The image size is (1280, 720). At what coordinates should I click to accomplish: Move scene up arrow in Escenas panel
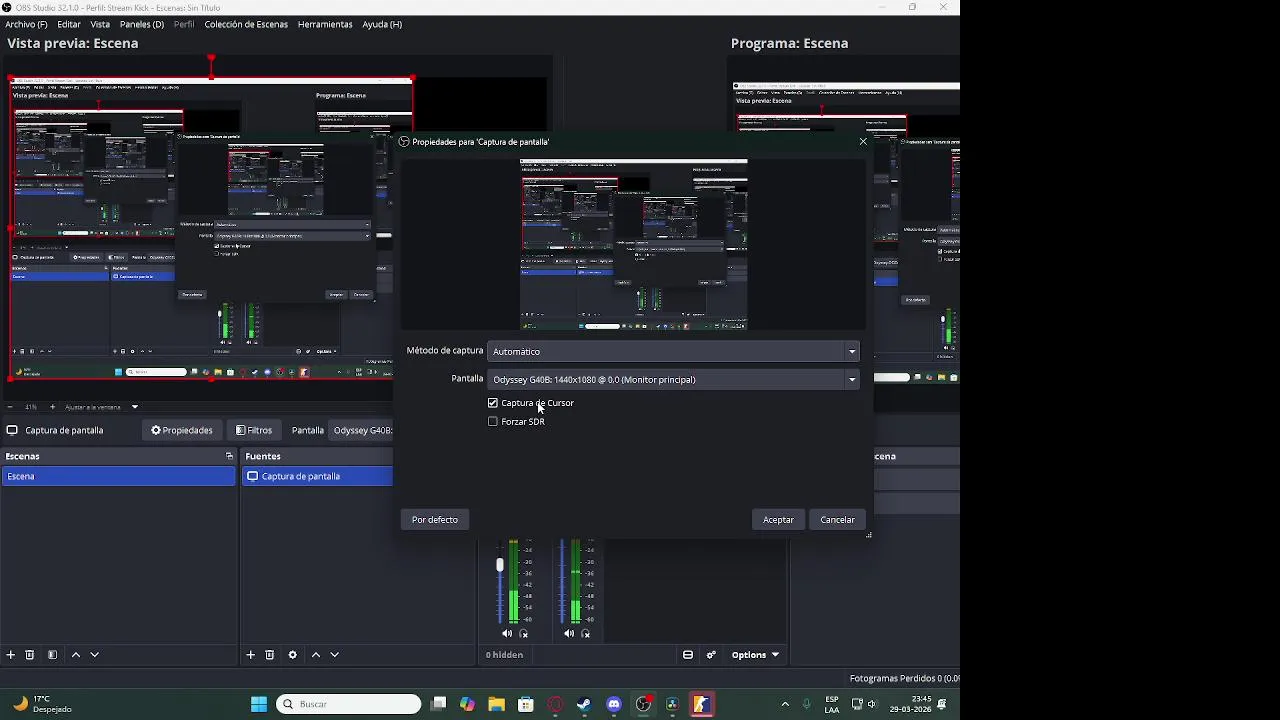coord(75,655)
